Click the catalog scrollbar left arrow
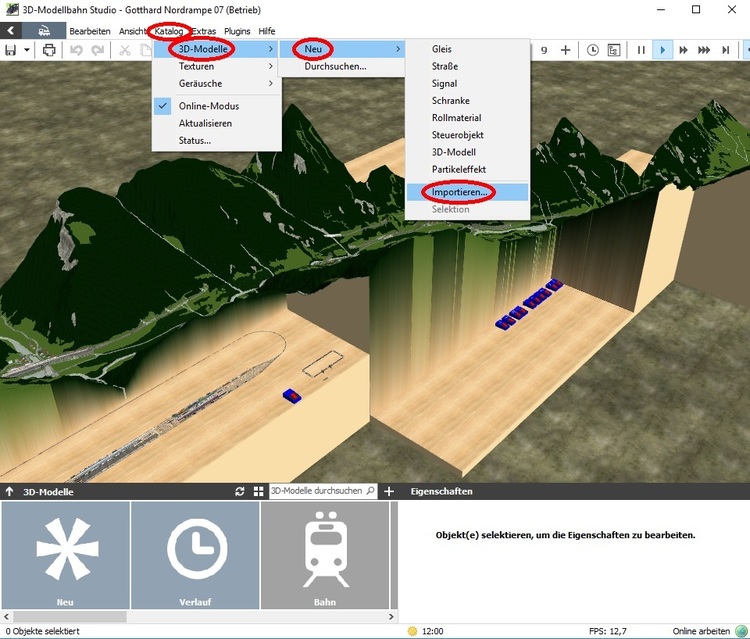The height and width of the screenshot is (639, 750). click(x=6, y=617)
